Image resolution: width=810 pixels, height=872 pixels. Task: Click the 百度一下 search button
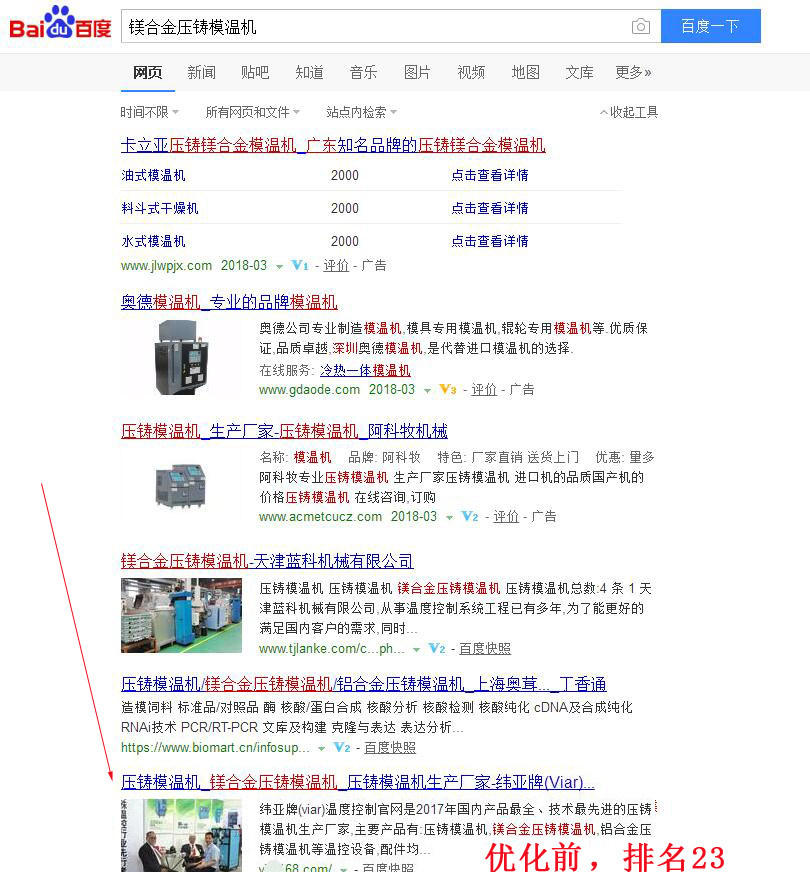coord(710,26)
